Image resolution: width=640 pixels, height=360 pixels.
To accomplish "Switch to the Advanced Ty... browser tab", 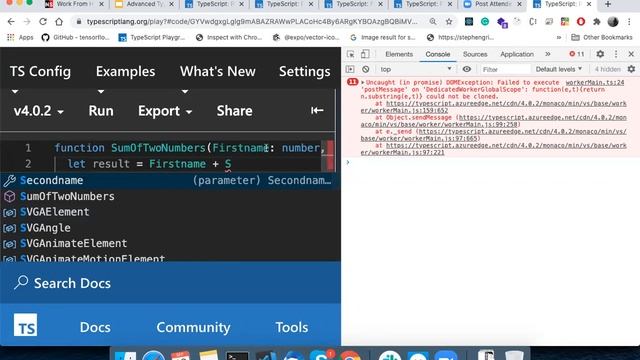I will tap(144, 4).
